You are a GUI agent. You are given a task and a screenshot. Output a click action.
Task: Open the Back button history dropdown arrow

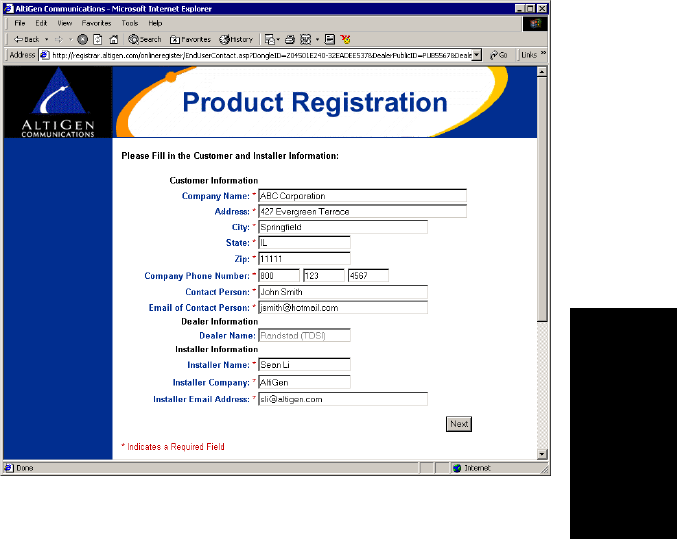(x=47, y=39)
